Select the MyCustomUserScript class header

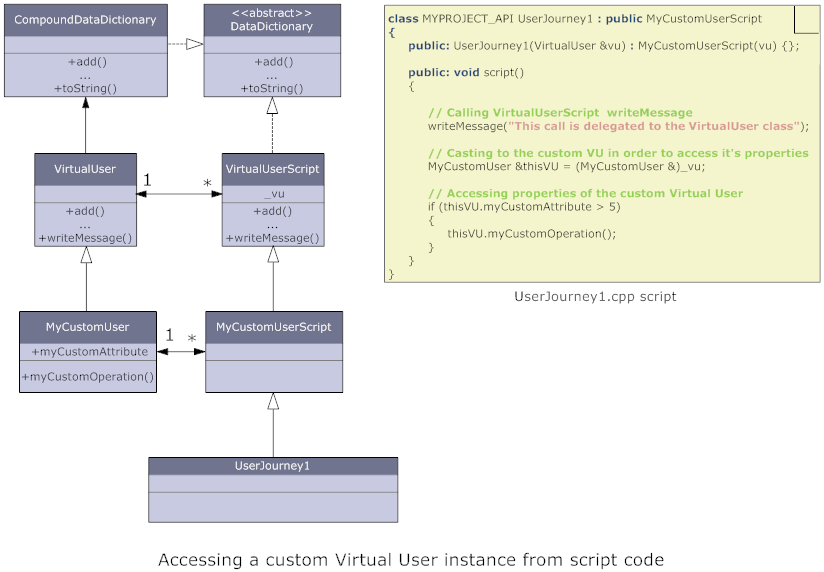click(273, 327)
